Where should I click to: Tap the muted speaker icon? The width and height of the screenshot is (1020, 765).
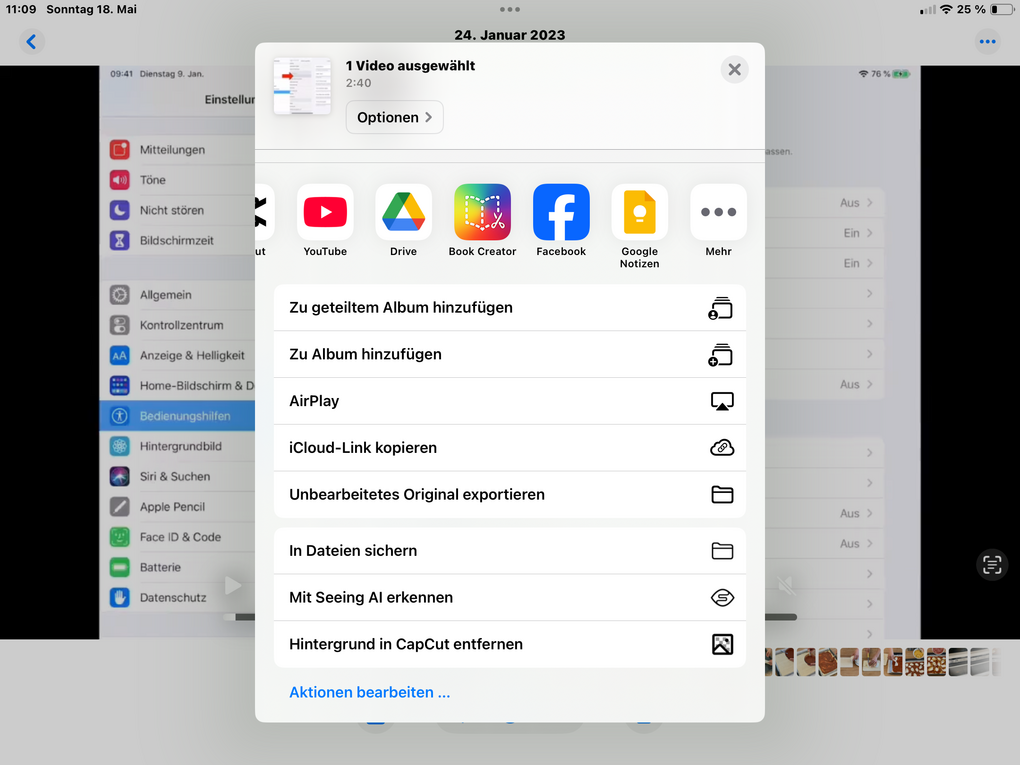pos(786,585)
